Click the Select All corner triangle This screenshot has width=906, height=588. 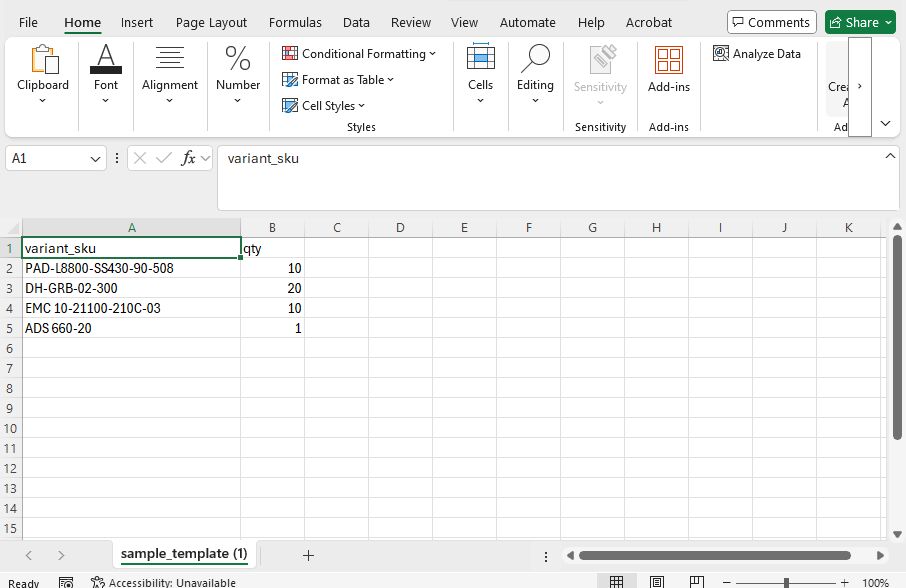(x=11, y=227)
